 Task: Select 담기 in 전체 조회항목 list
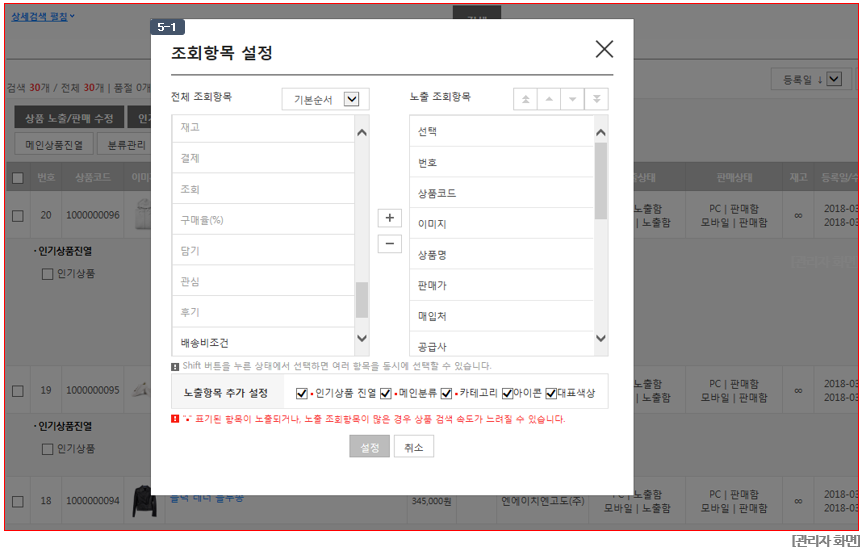tap(263, 250)
